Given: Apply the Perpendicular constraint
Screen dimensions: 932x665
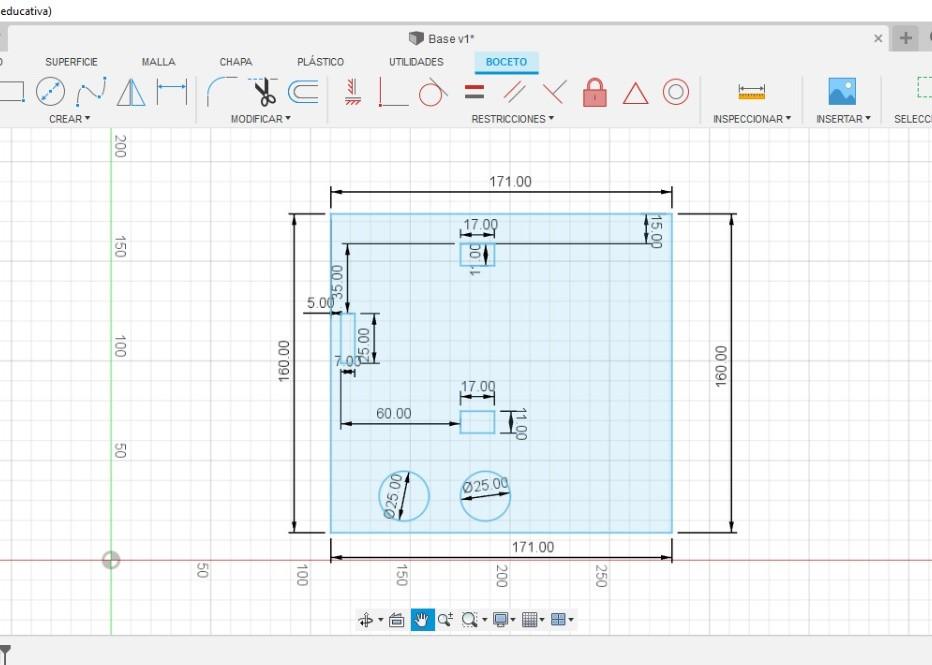Looking at the screenshot, I should [555, 92].
